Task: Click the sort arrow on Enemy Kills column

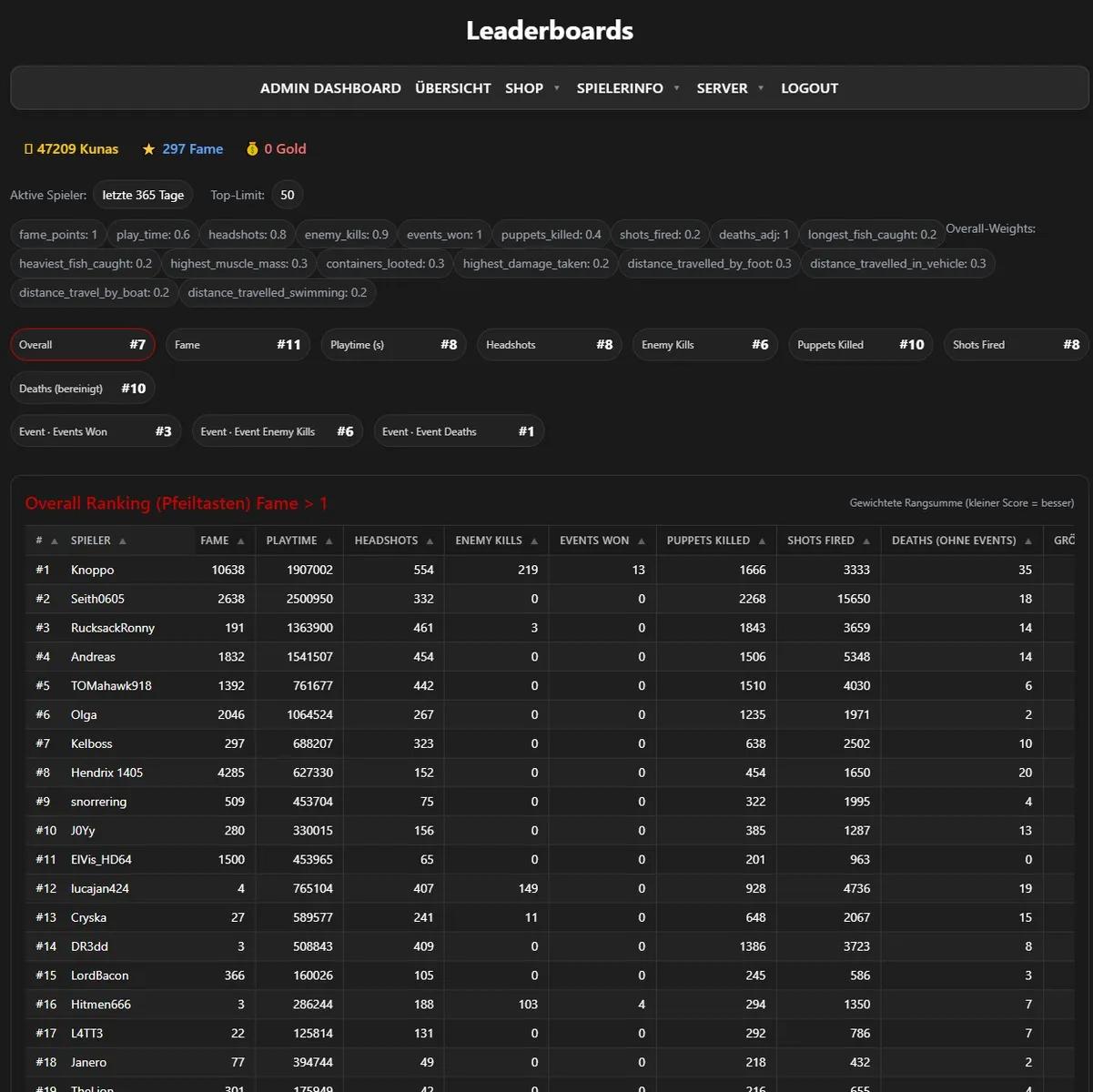Action: (534, 541)
